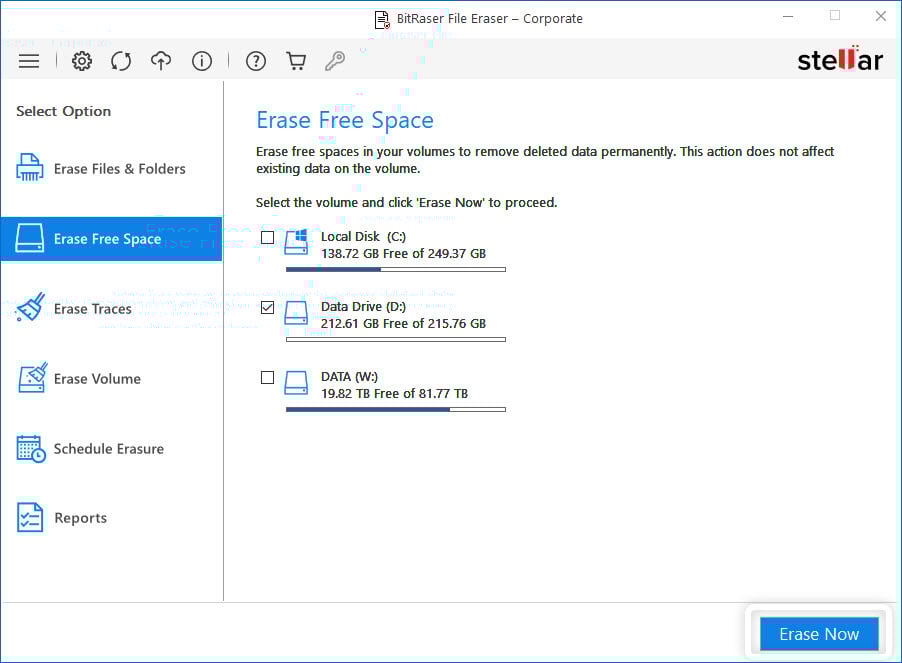Open the information (i) icon
The width and height of the screenshot is (902, 663).
(202, 61)
